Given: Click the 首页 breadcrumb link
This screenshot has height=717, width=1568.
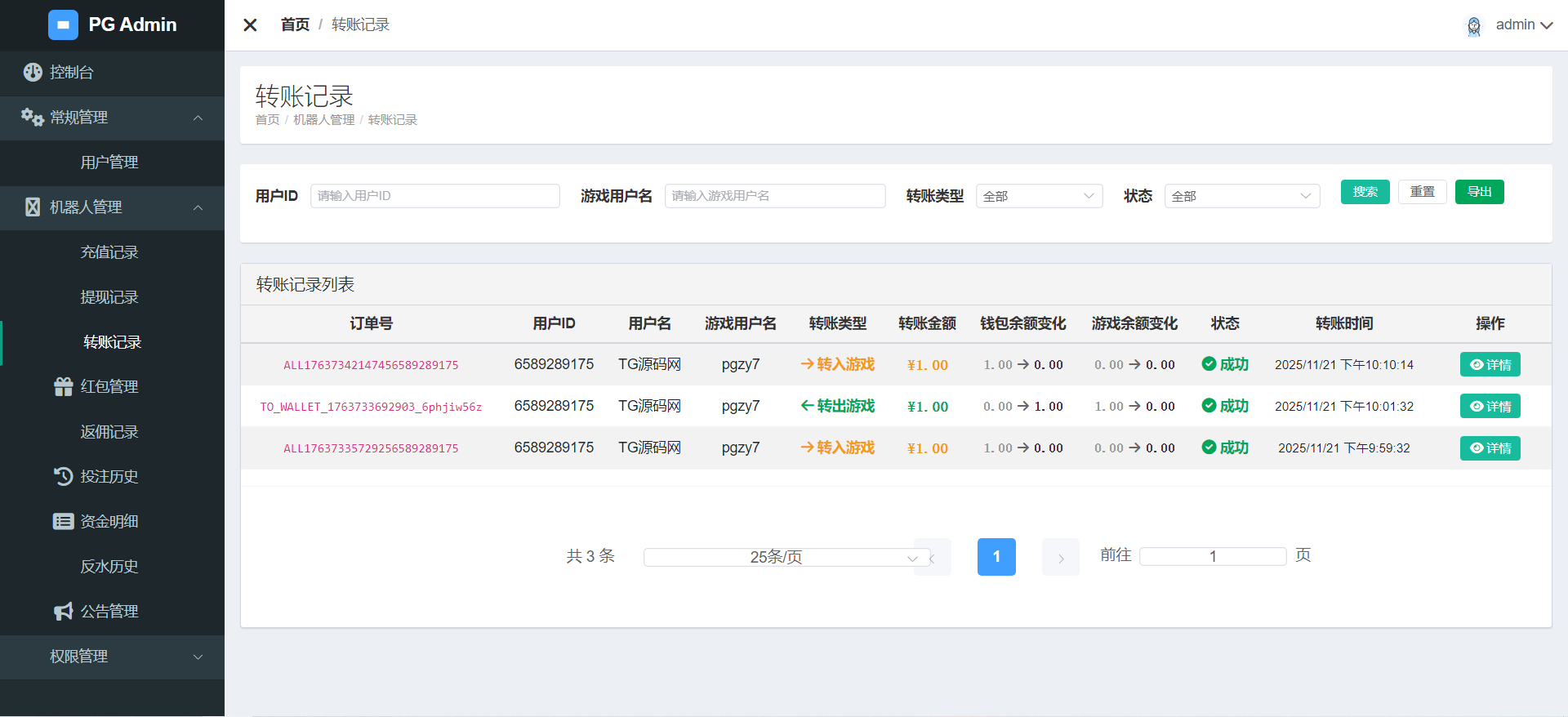Looking at the screenshot, I should point(295,25).
